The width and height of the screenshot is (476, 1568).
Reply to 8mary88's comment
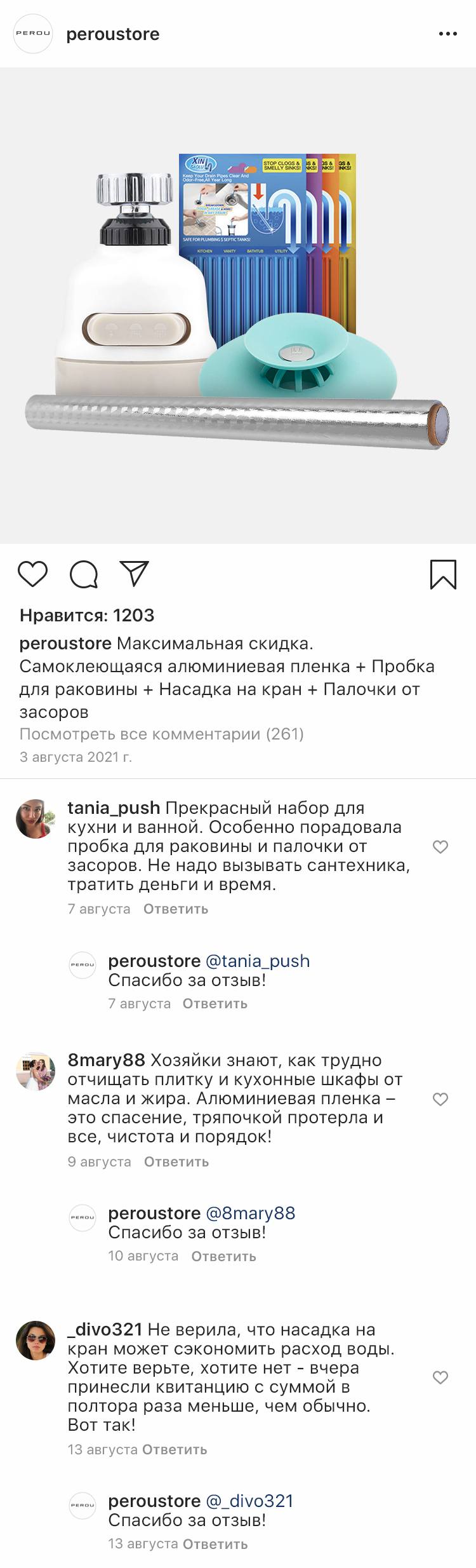(x=176, y=1161)
